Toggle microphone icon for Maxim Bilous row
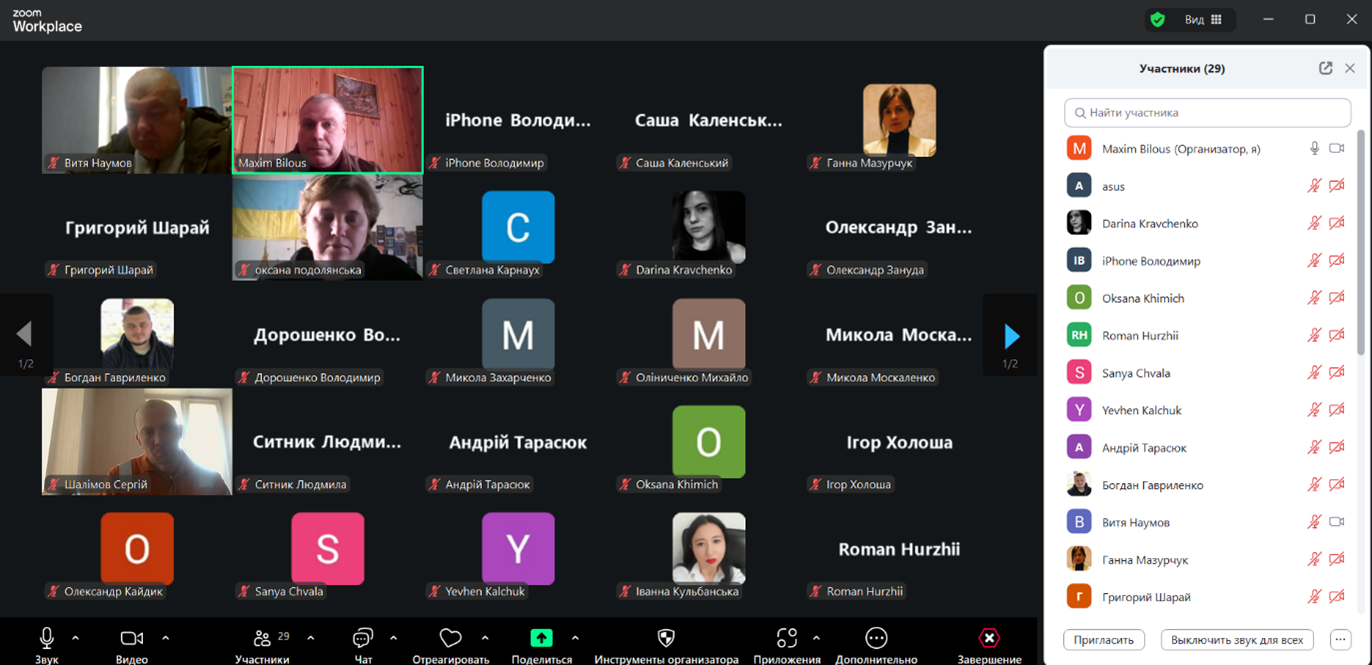1372x665 pixels. pyautogui.click(x=1315, y=148)
